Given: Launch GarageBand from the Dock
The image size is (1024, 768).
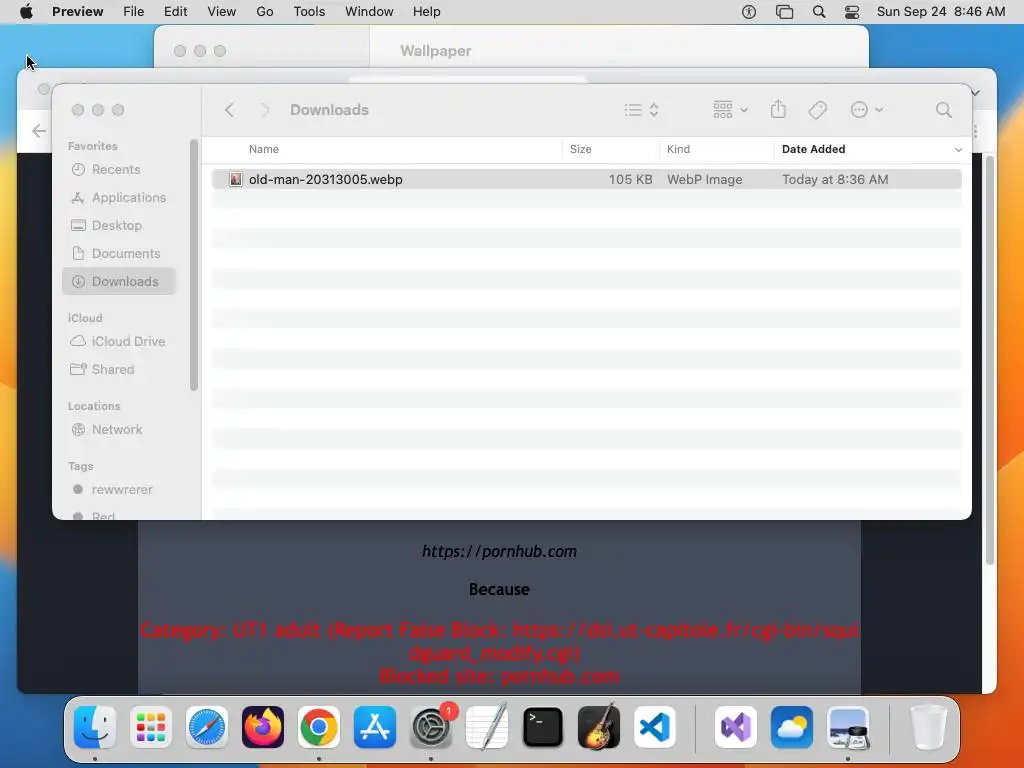Looking at the screenshot, I should click(599, 727).
